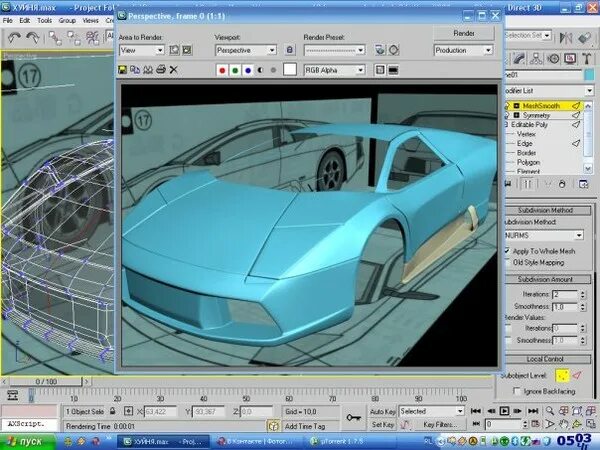The height and width of the screenshot is (450, 600).
Task: Open the Tools menu
Action: [x=44, y=20]
